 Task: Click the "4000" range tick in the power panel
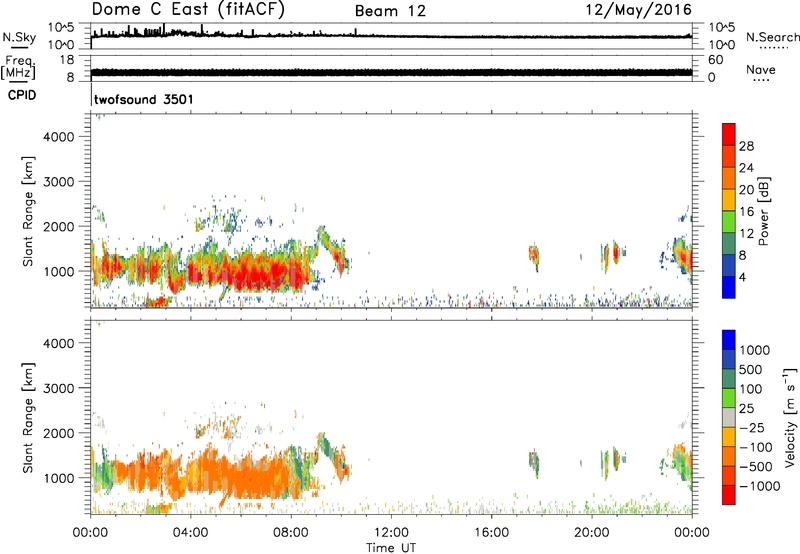click(59, 137)
